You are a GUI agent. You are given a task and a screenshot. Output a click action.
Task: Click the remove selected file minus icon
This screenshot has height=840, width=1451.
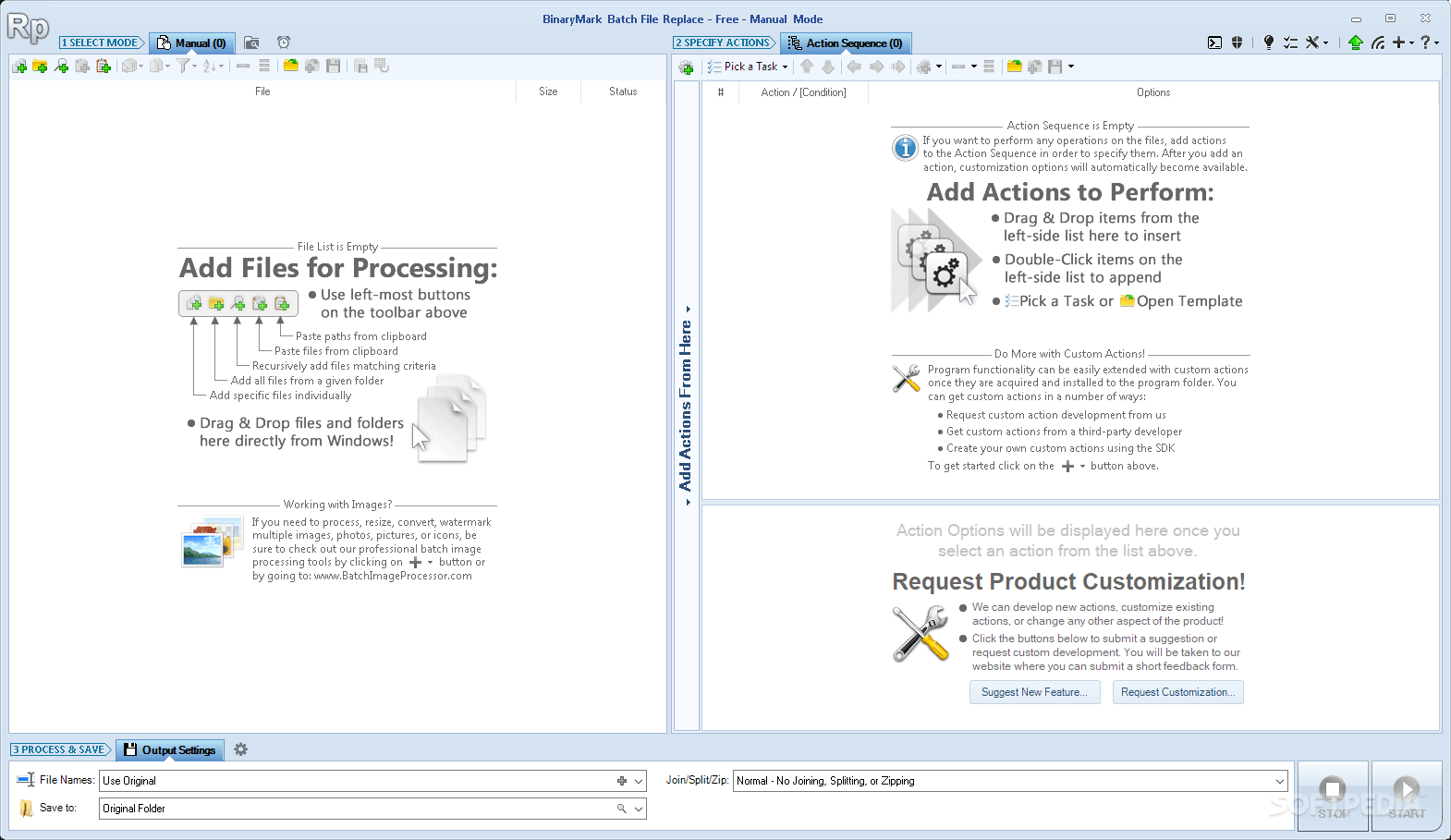243,67
